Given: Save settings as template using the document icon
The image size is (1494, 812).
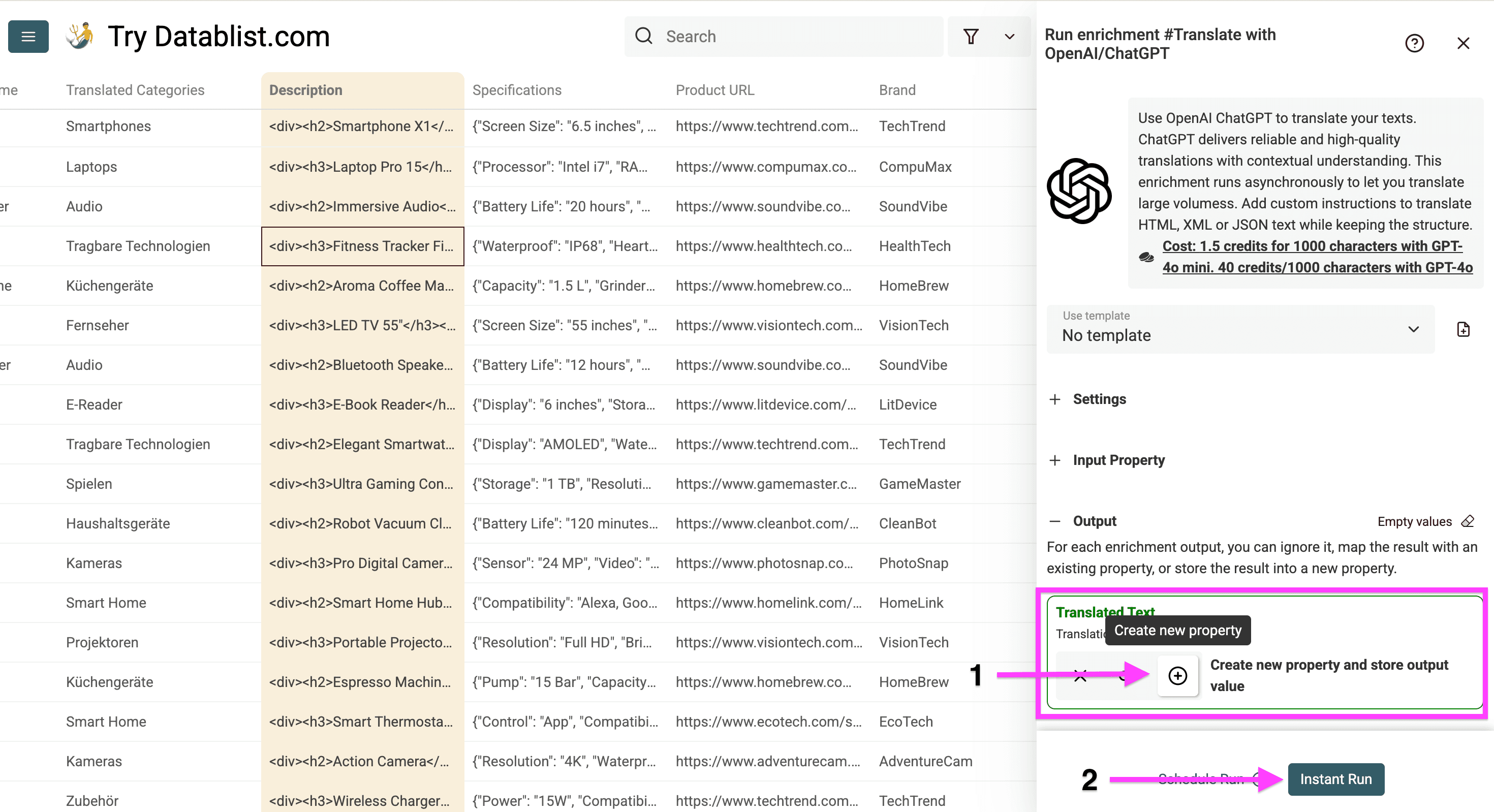Looking at the screenshot, I should click(1464, 329).
